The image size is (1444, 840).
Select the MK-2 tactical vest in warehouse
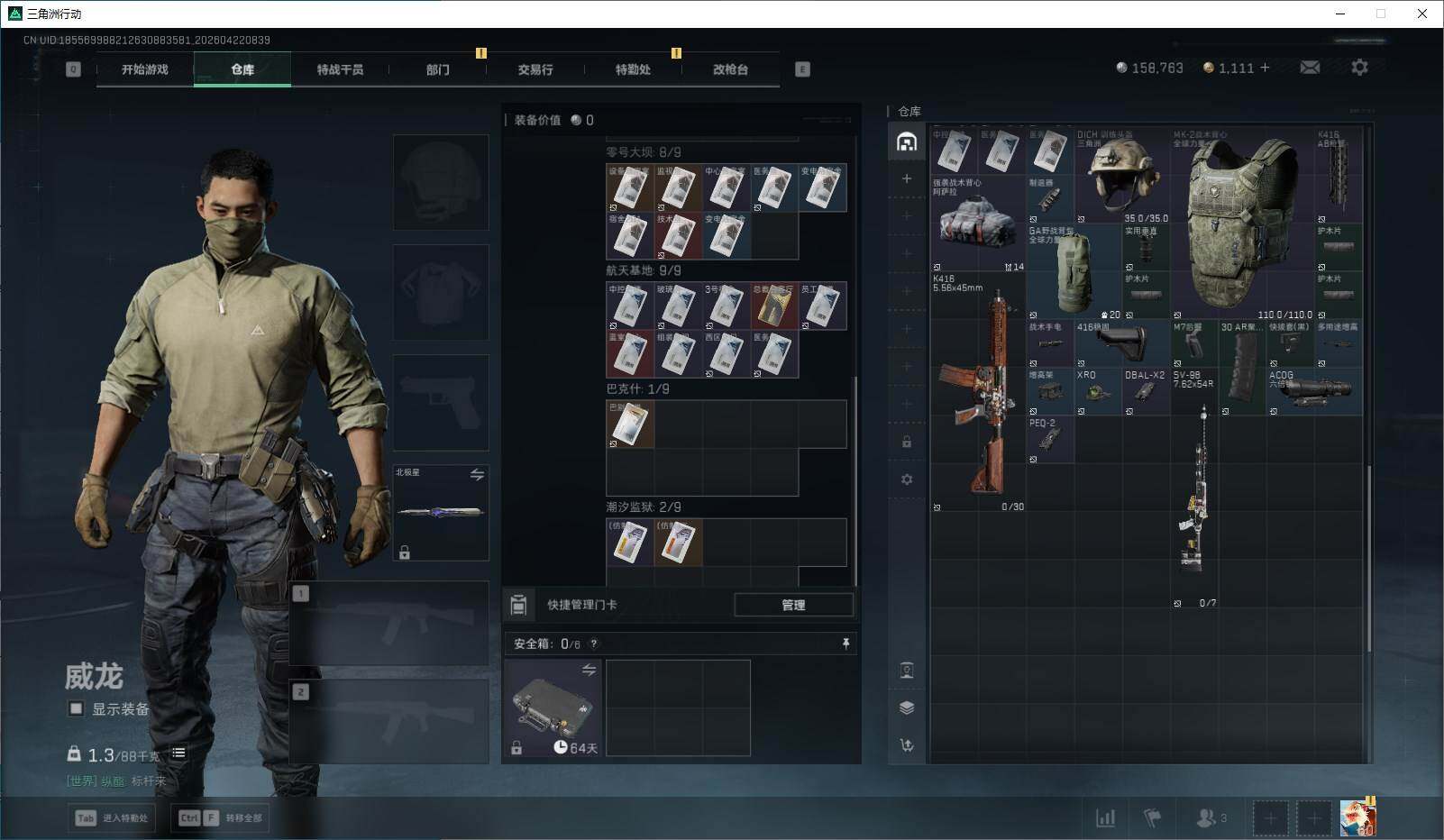[x=1242, y=224]
